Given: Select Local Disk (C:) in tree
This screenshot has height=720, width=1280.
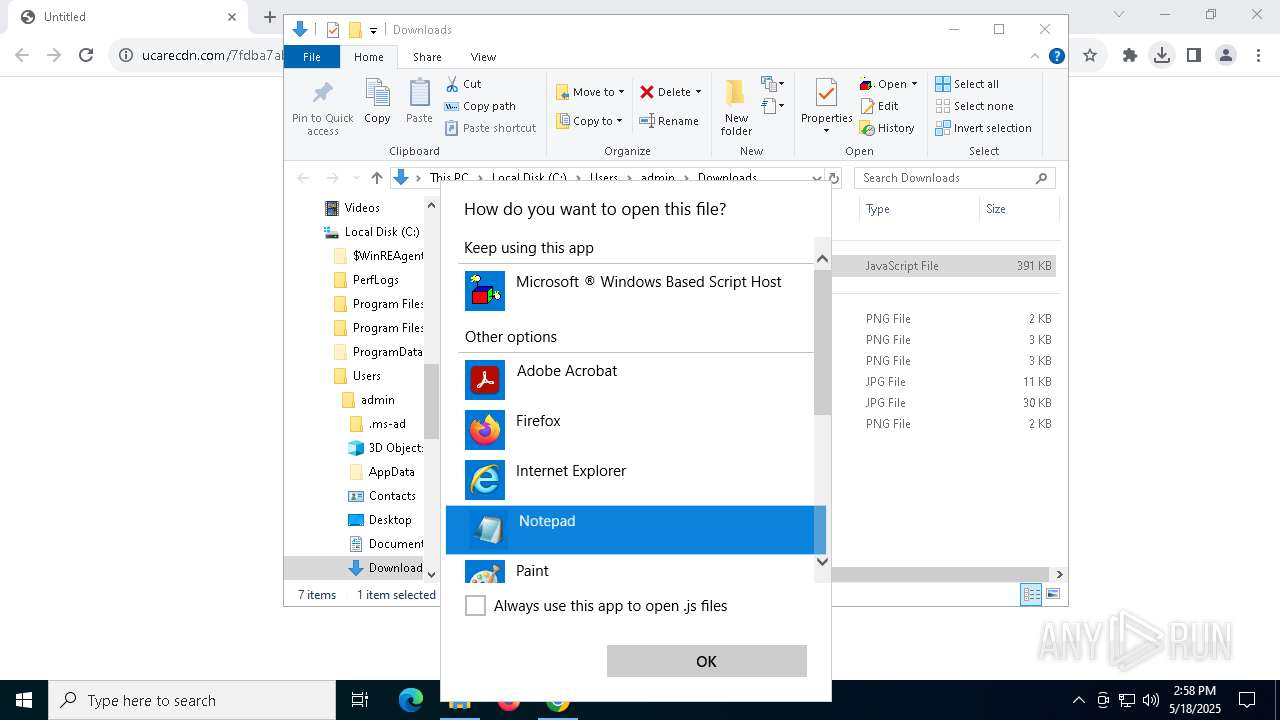Looking at the screenshot, I should pyautogui.click(x=372, y=232).
